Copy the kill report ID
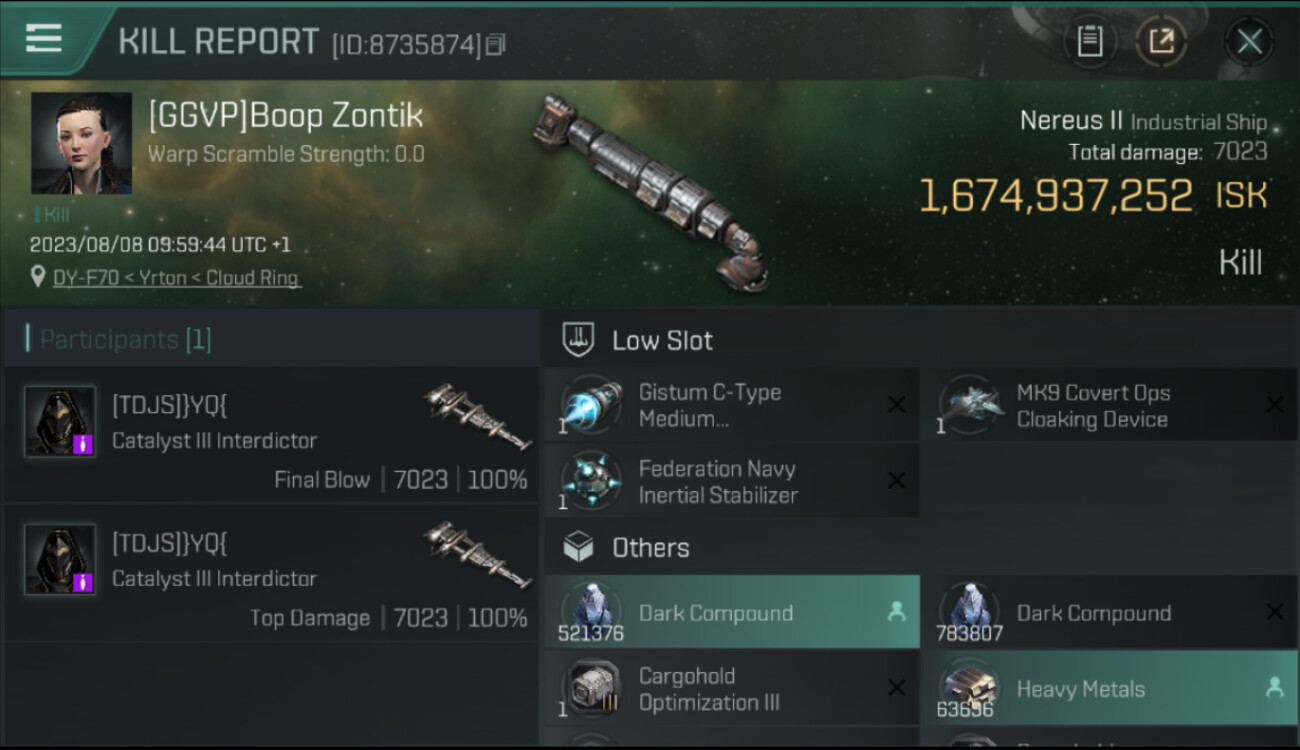This screenshot has width=1300, height=750. 496,44
